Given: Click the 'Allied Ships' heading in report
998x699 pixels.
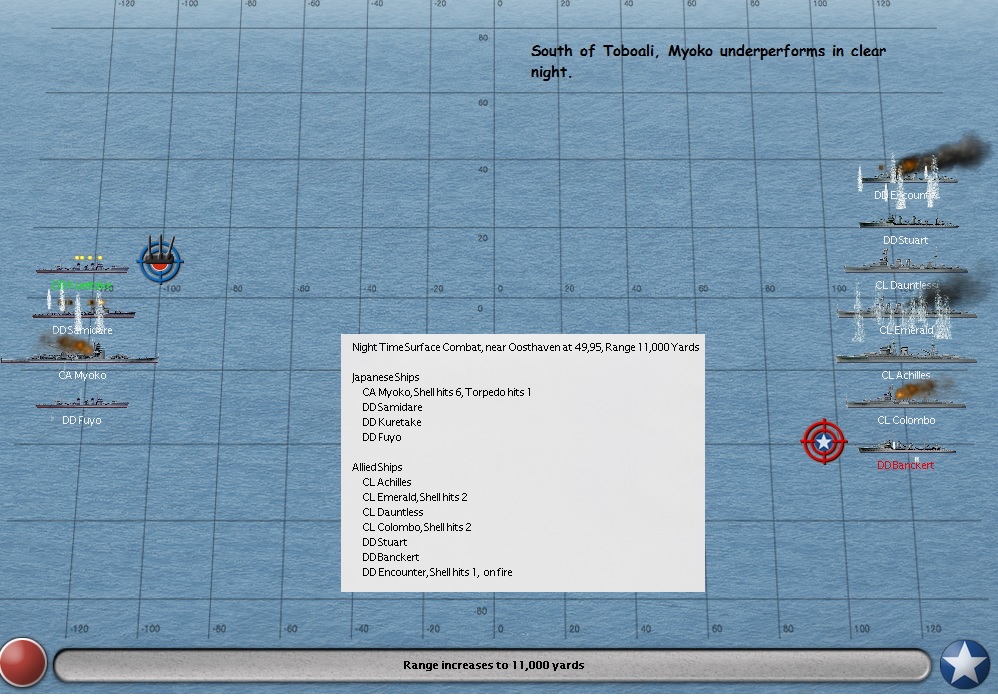Looking at the screenshot, I should tap(377, 467).
